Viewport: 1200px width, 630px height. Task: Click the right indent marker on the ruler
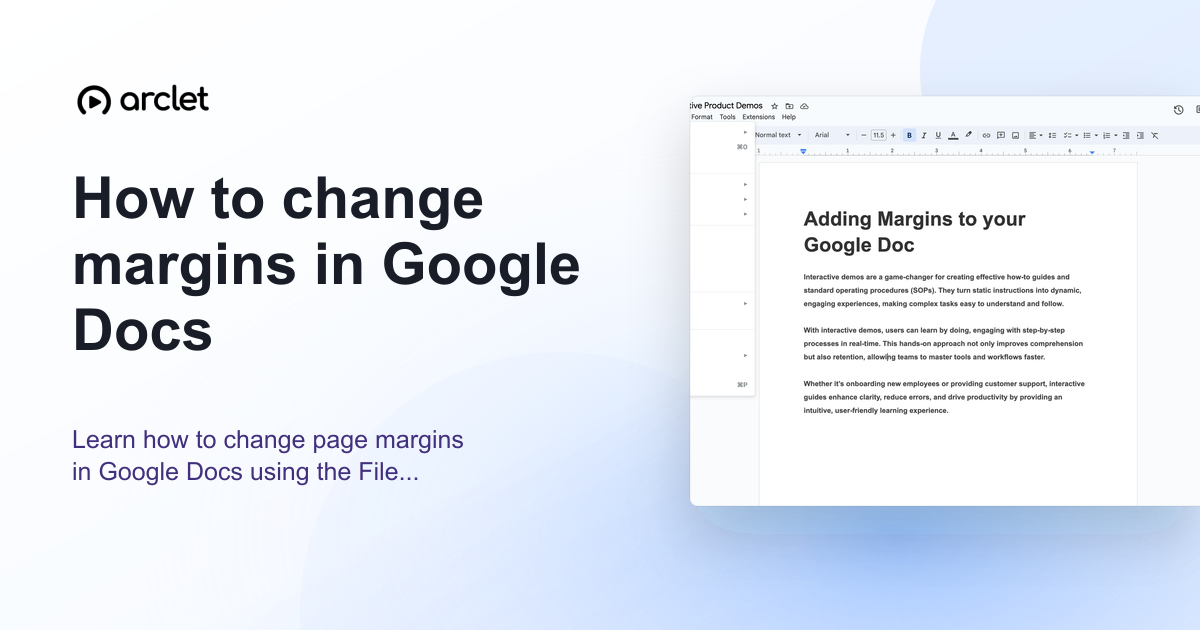click(x=1092, y=152)
